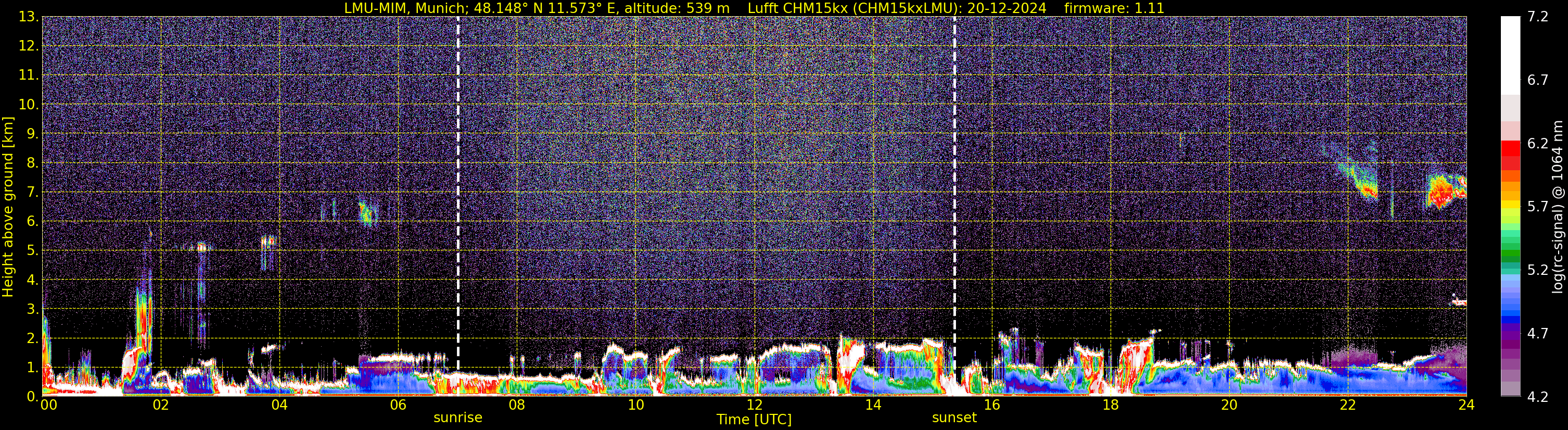Click the 'sunset' label below the axis
This screenshot has width=1568, height=430.
(954, 418)
